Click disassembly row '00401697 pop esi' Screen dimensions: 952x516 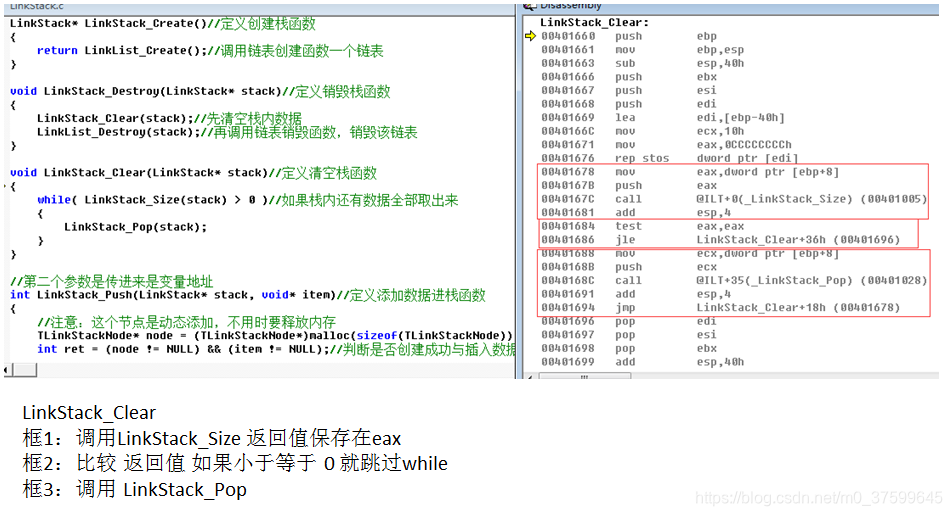pos(629,334)
